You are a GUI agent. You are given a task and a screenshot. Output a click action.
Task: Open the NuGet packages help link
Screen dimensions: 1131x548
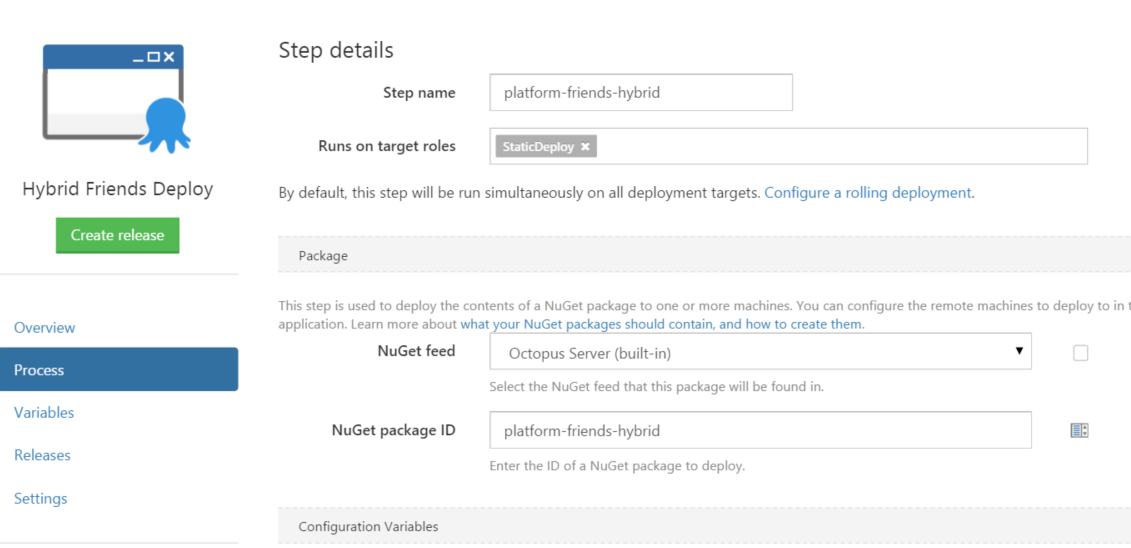point(661,324)
